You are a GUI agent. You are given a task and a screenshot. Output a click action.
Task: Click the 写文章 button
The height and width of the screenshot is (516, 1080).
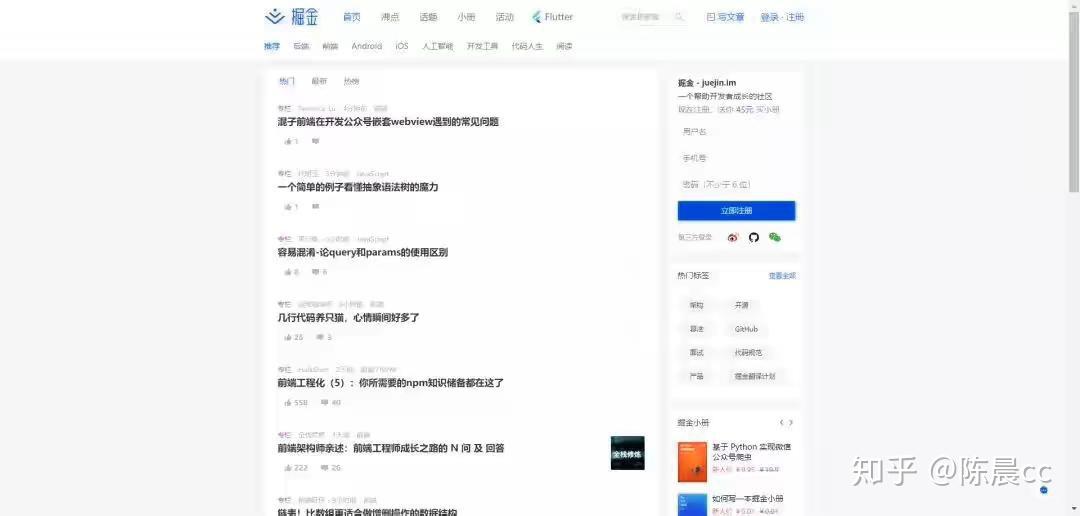[x=725, y=17]
